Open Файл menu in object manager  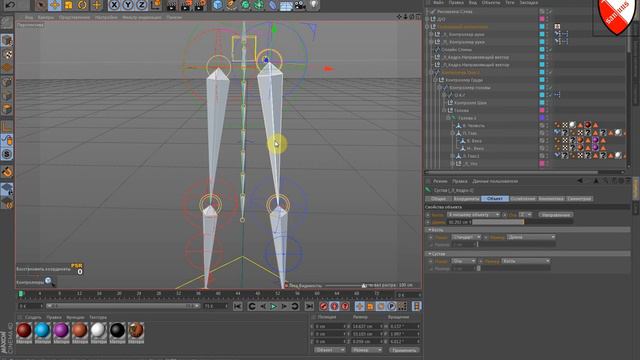438,2
